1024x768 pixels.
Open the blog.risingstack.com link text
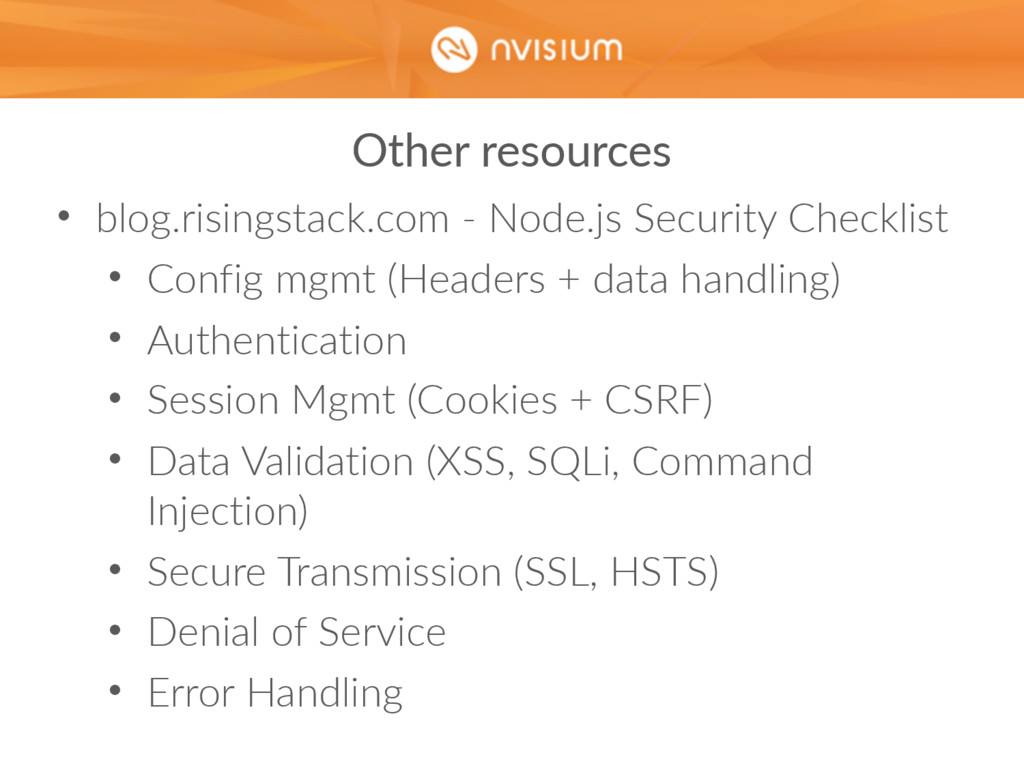coord(273,219)
